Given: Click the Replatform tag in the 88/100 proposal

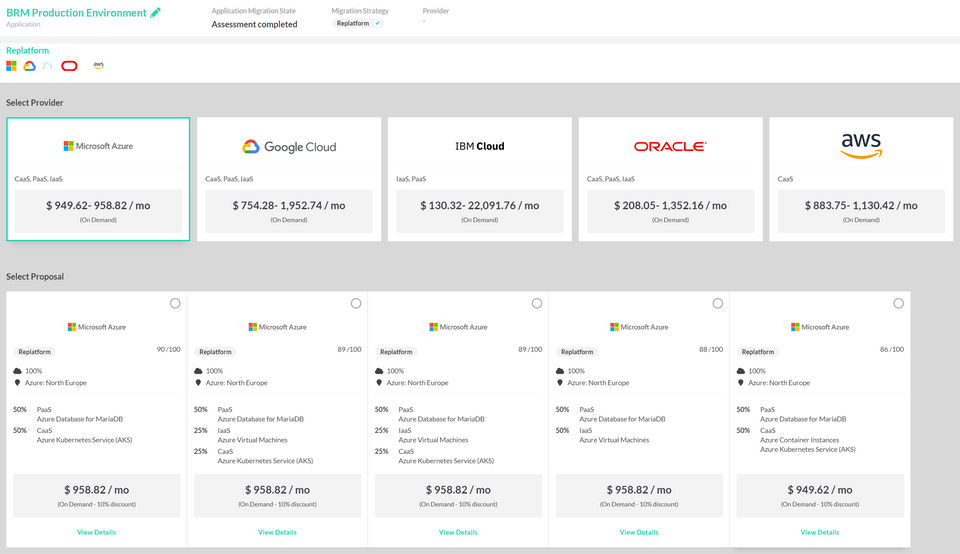Looking at the screenshot, I should point(577,352).
